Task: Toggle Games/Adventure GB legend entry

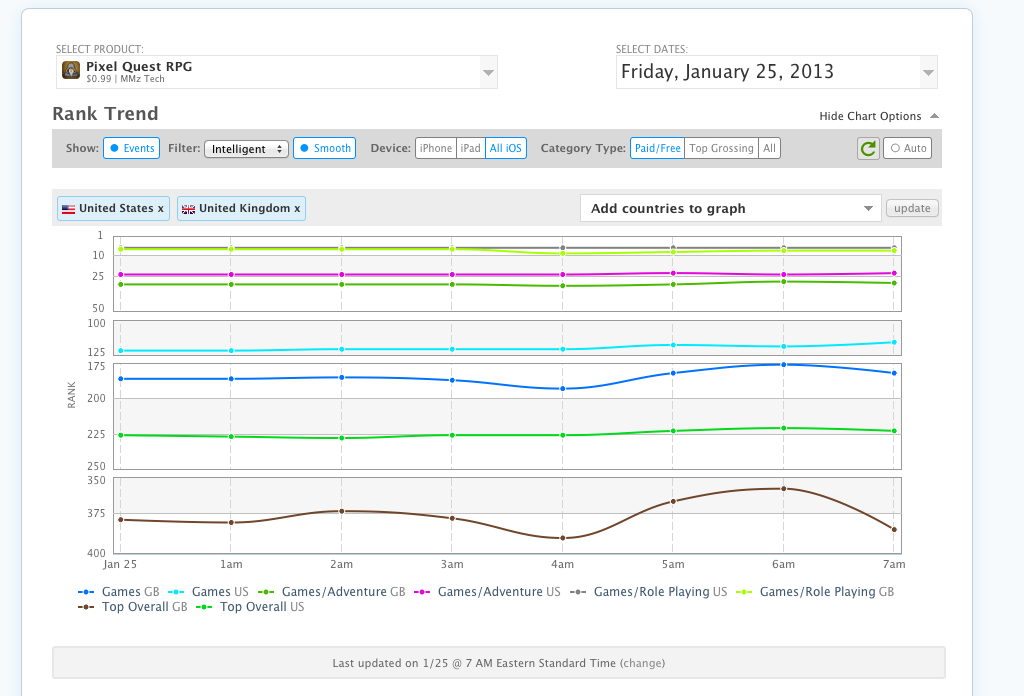Action: click(x=332, y=592)
